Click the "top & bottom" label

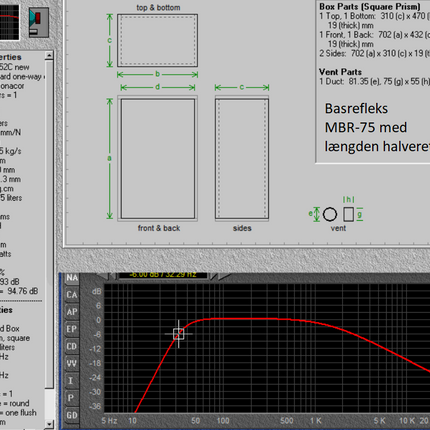[158, 7]
